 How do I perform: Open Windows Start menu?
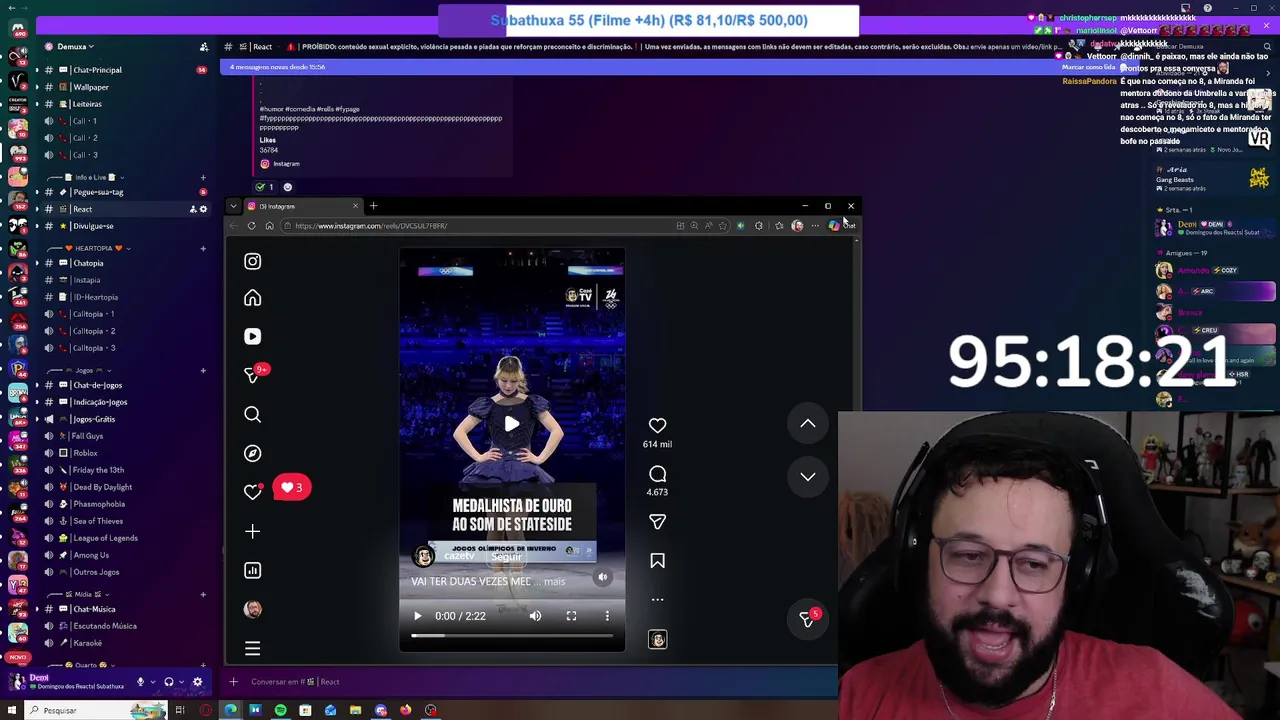[12, 710]
